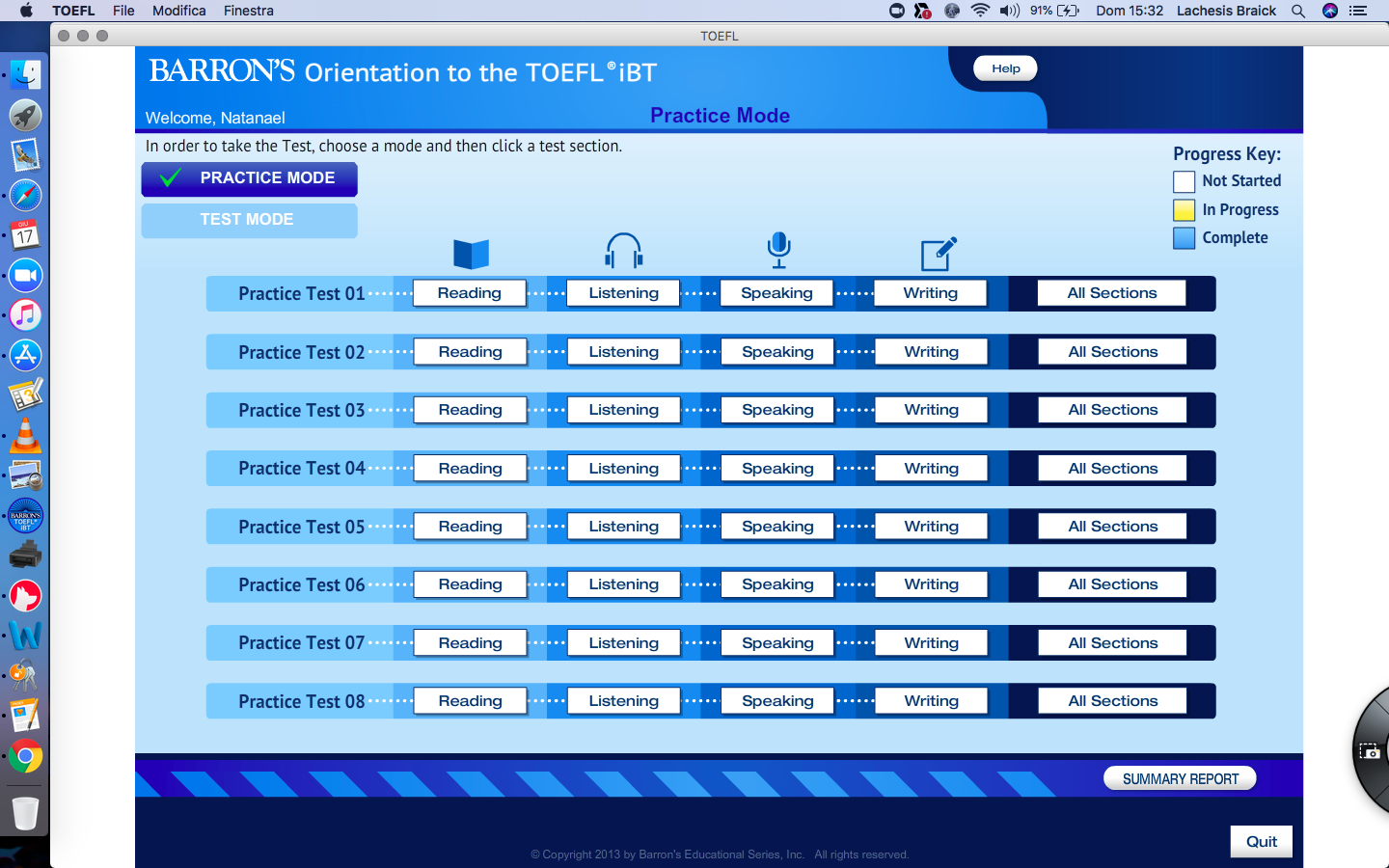Open Finestra menu
The width and height of the screenshot is (1389, 868).
pos(249,11)
